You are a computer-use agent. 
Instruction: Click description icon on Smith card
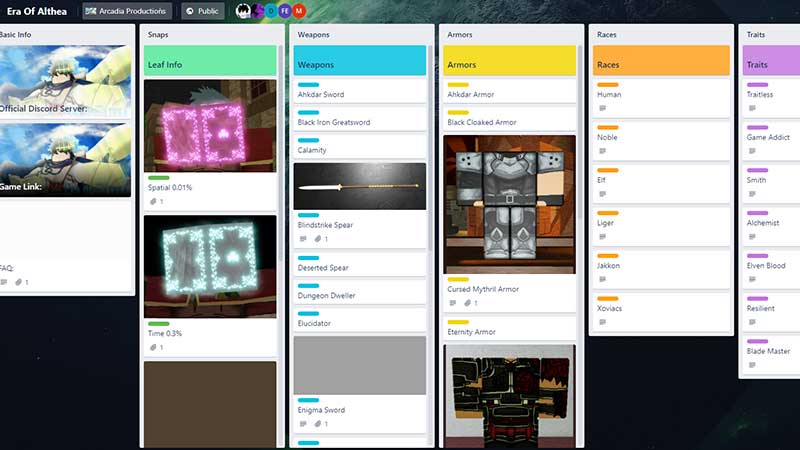[x=752, y=194]
